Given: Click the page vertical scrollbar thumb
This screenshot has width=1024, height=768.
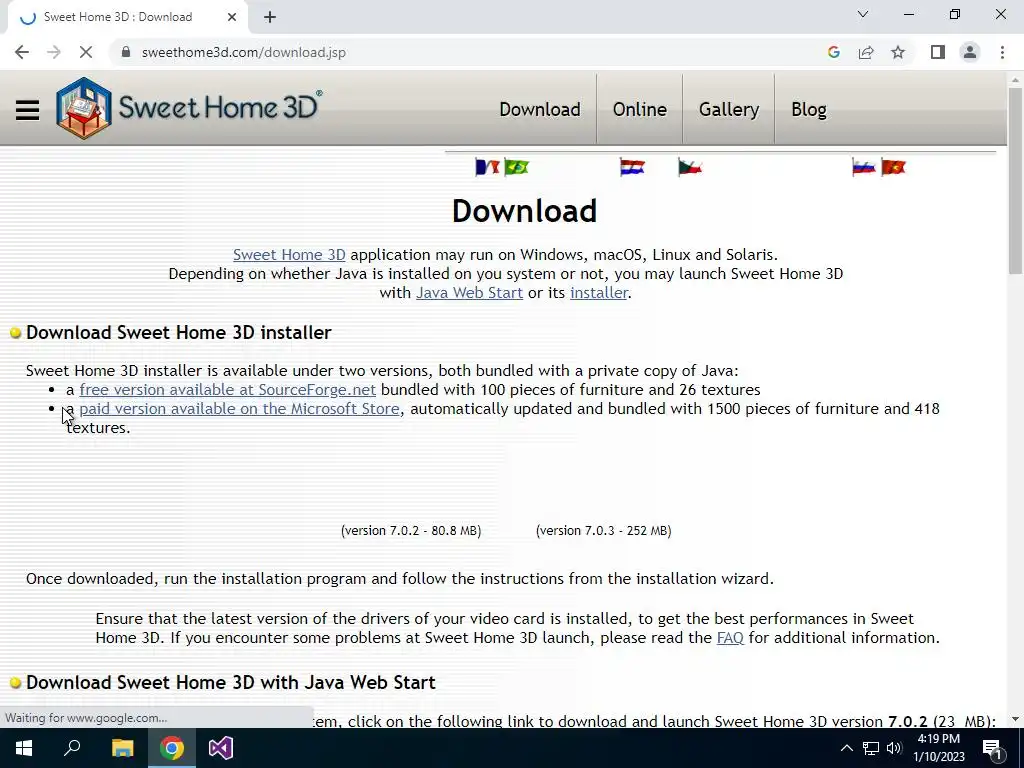Looking at the screenshot, I should tap(1015, 180).
